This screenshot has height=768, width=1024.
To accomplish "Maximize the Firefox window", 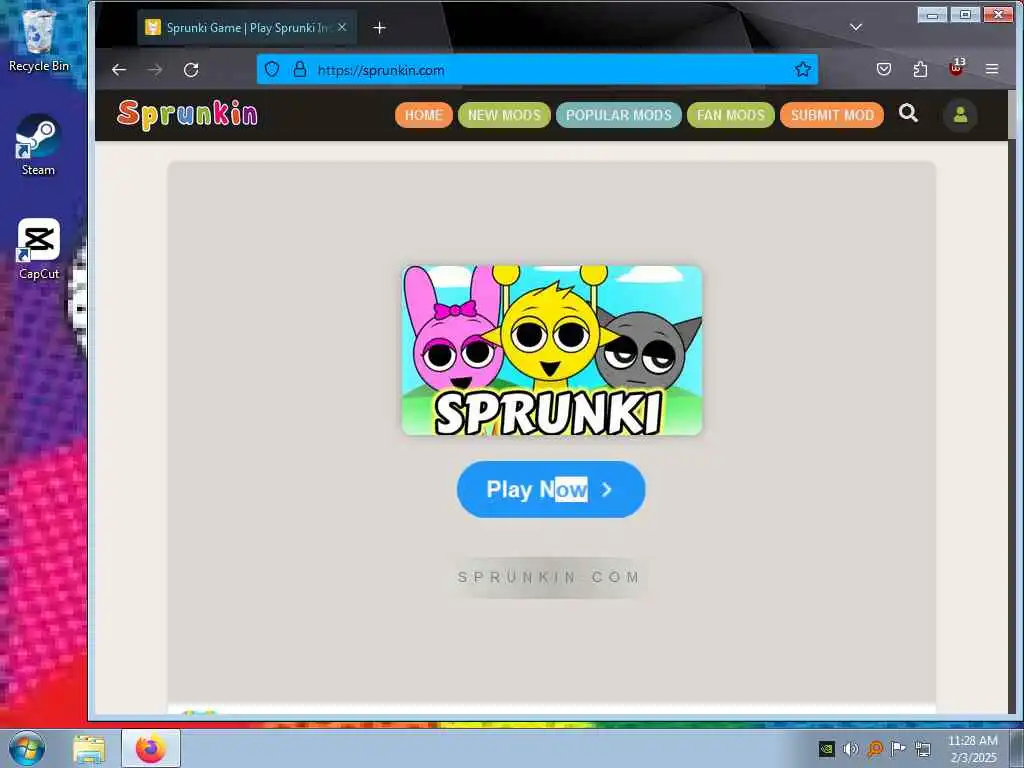I will click(965, 14).
